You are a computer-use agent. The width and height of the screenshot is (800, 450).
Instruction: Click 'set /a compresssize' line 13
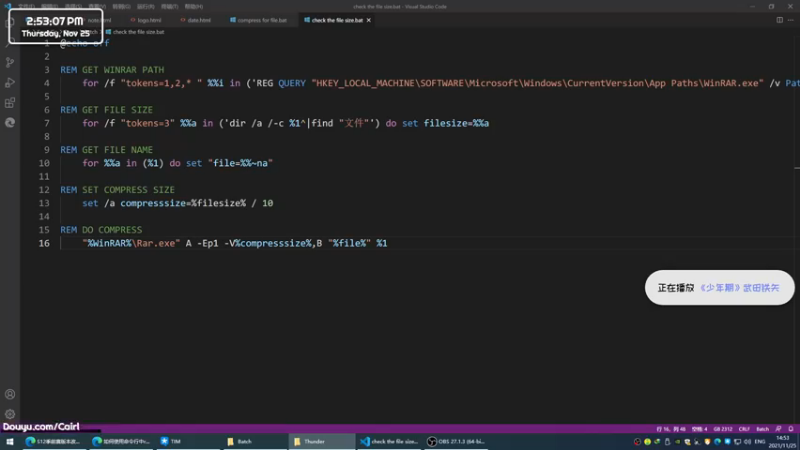pos(178,203)
